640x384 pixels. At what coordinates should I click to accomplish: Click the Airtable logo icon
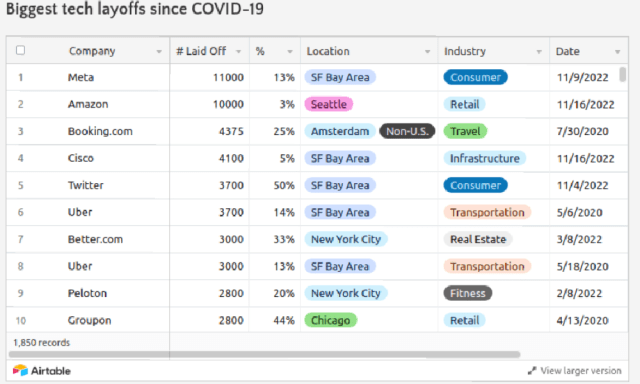pos(20,370)
